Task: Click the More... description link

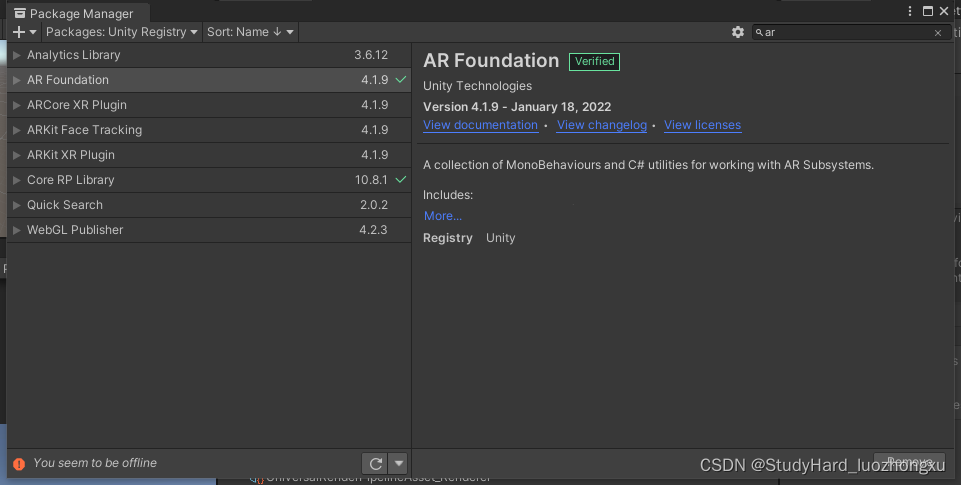Action: click(443, 216)
